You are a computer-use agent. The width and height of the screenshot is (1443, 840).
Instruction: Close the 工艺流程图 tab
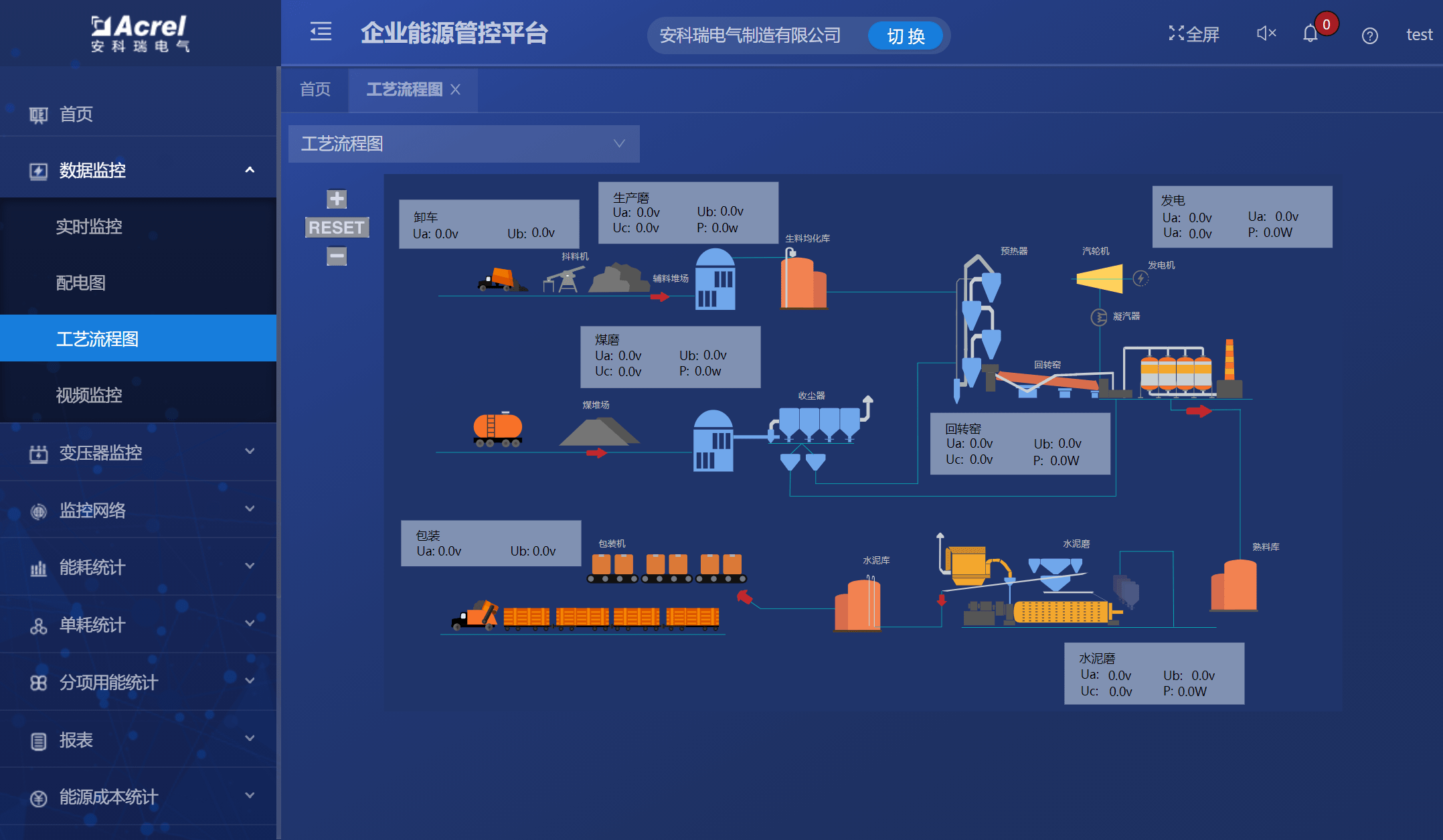(455, 89)
